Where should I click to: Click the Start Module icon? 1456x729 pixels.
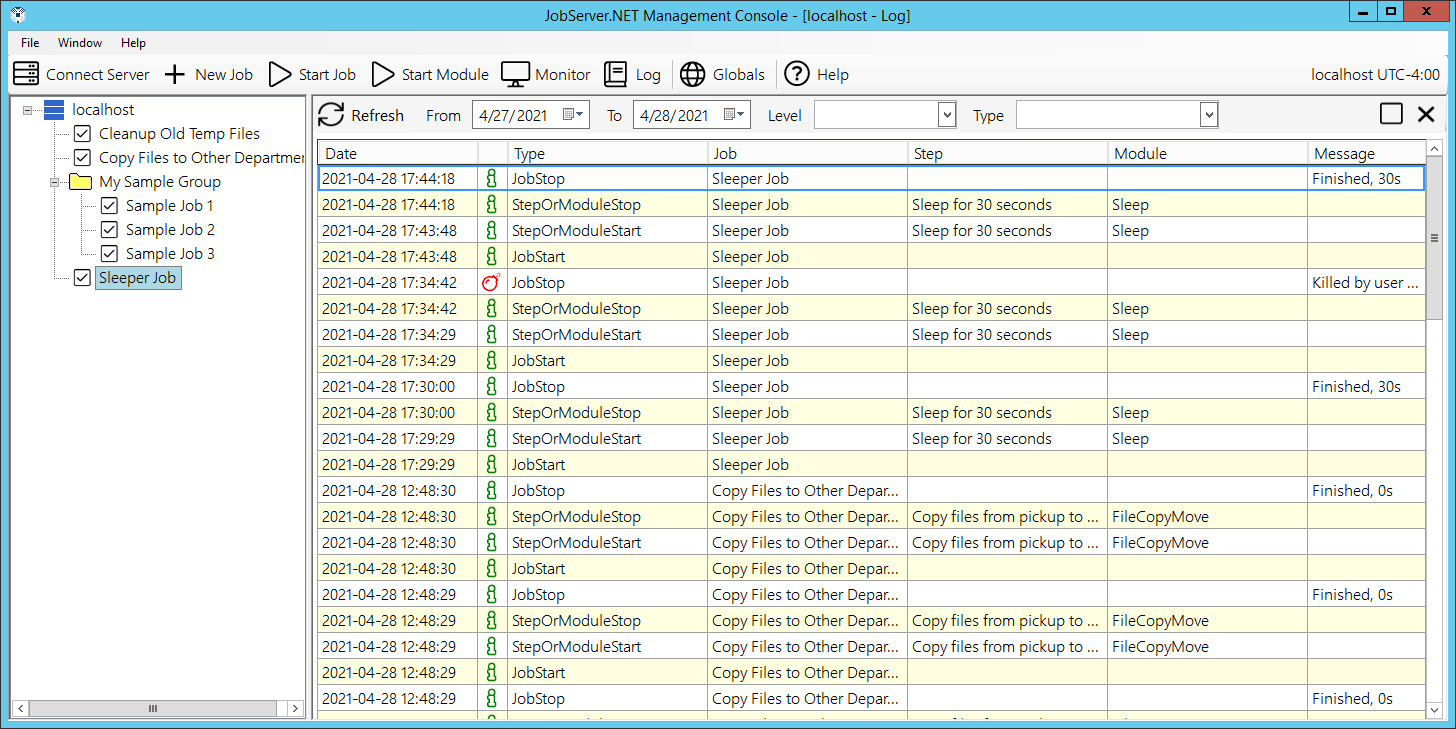383,74
